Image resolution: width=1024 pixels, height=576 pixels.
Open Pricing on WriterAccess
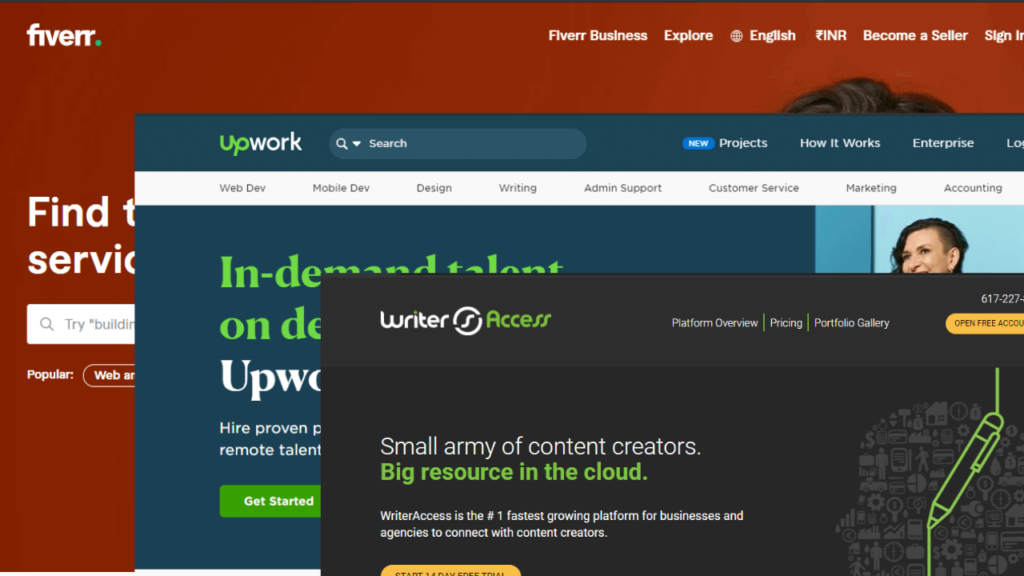pyautogui.click(x=786, y=323)
